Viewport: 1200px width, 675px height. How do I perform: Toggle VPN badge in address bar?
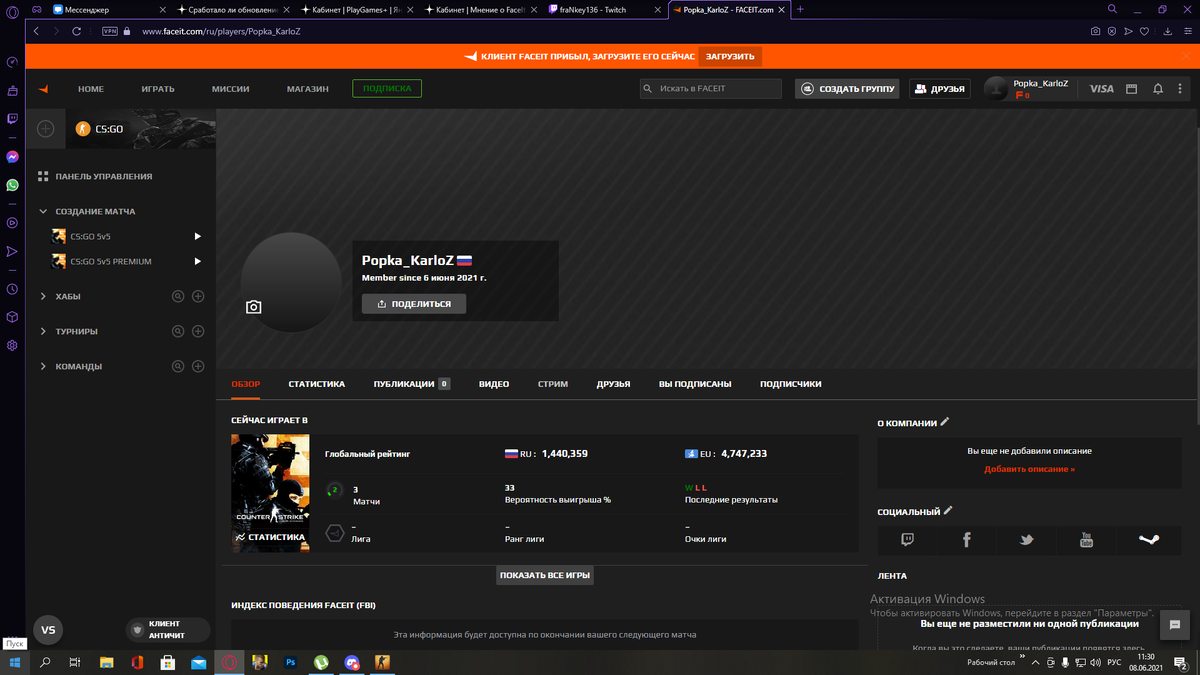110,31
